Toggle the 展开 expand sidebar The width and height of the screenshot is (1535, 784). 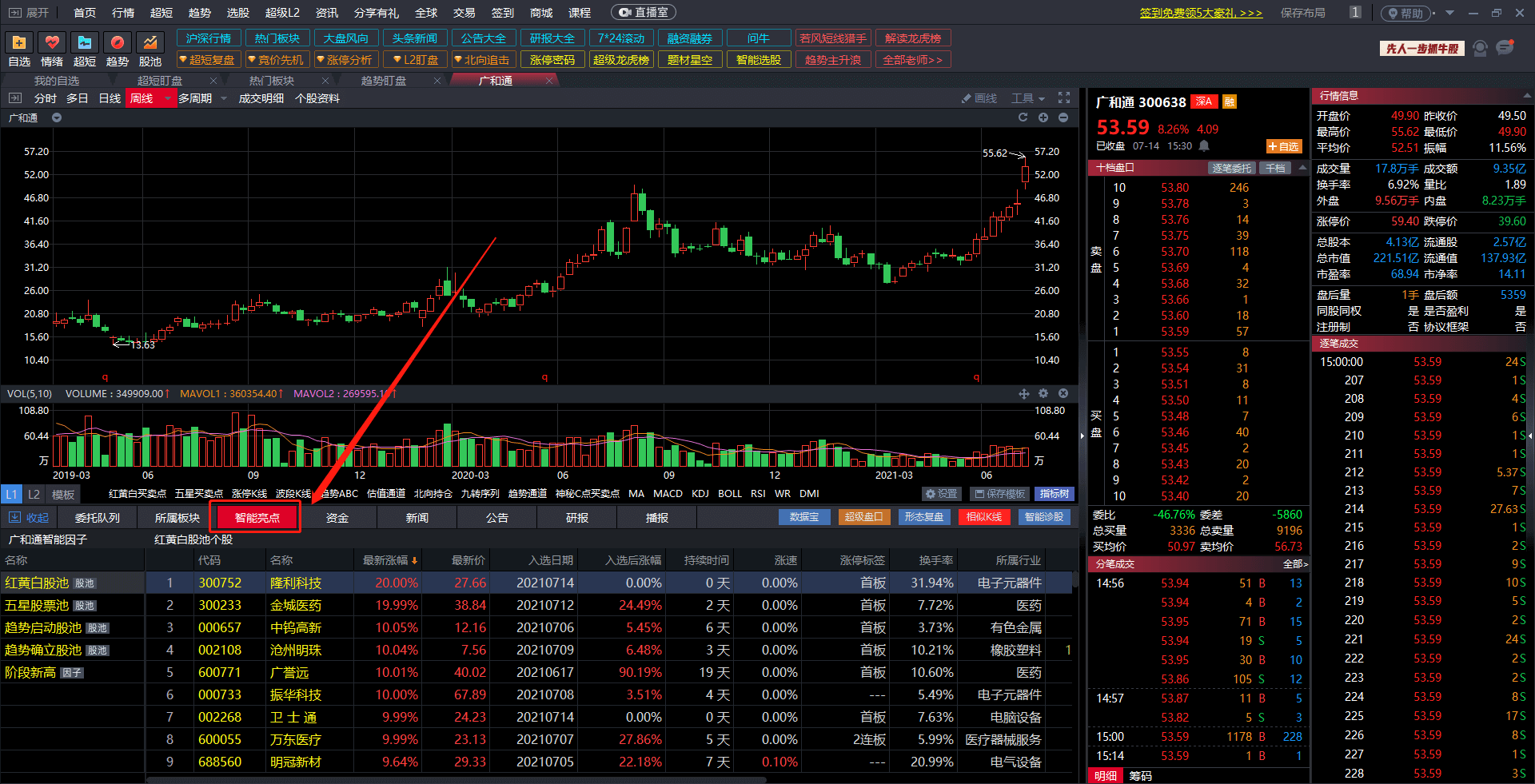pyautogui.click(x=29, y=13)
